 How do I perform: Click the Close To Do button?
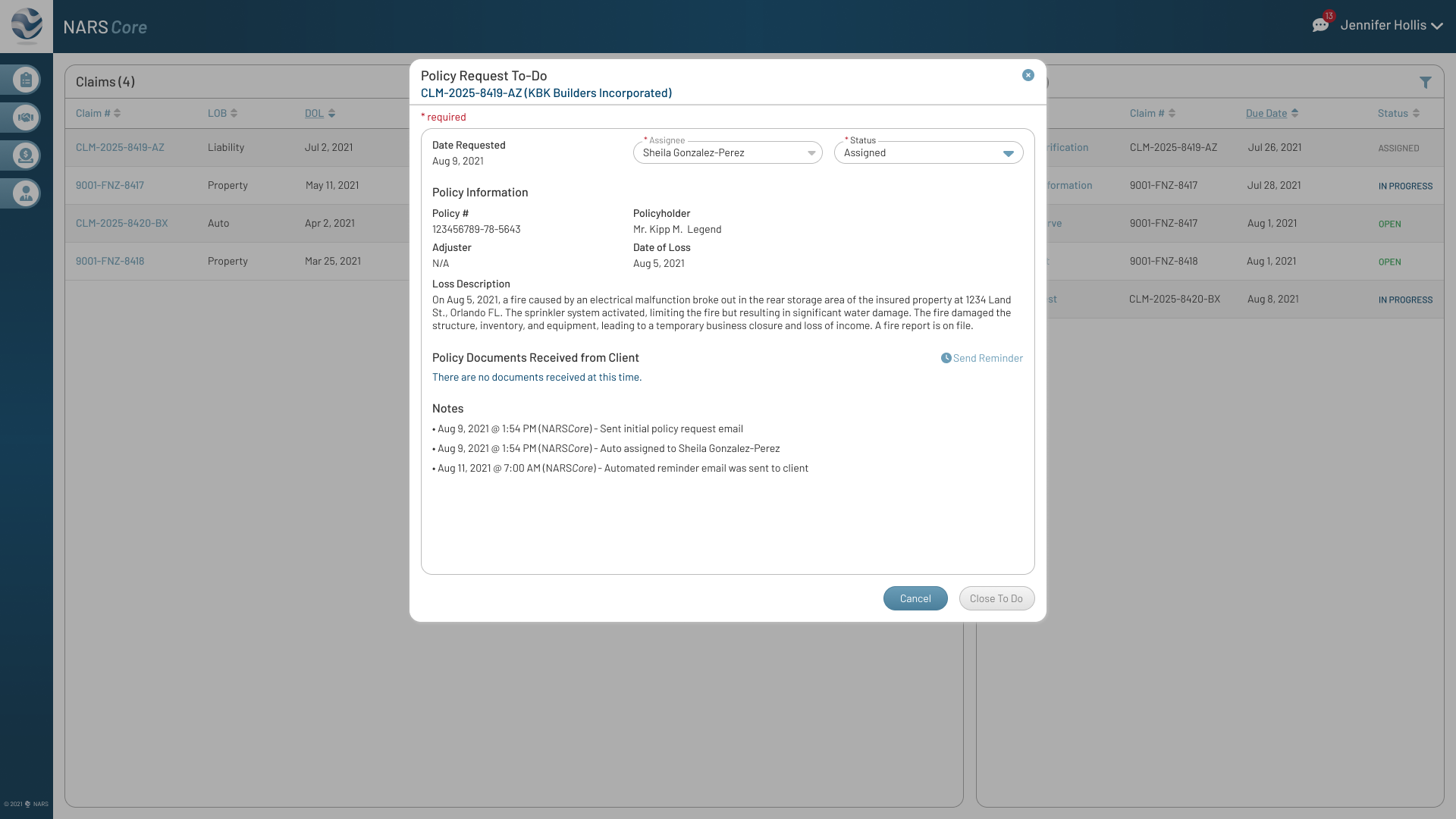(996, 598)
